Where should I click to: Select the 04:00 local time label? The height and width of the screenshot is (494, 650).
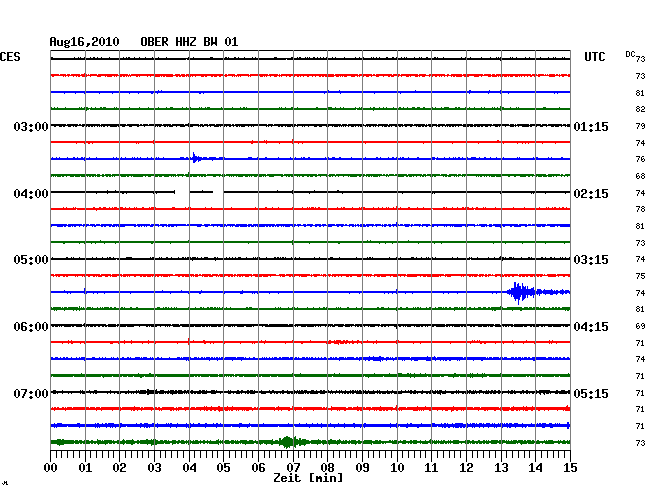pos(31,194)
